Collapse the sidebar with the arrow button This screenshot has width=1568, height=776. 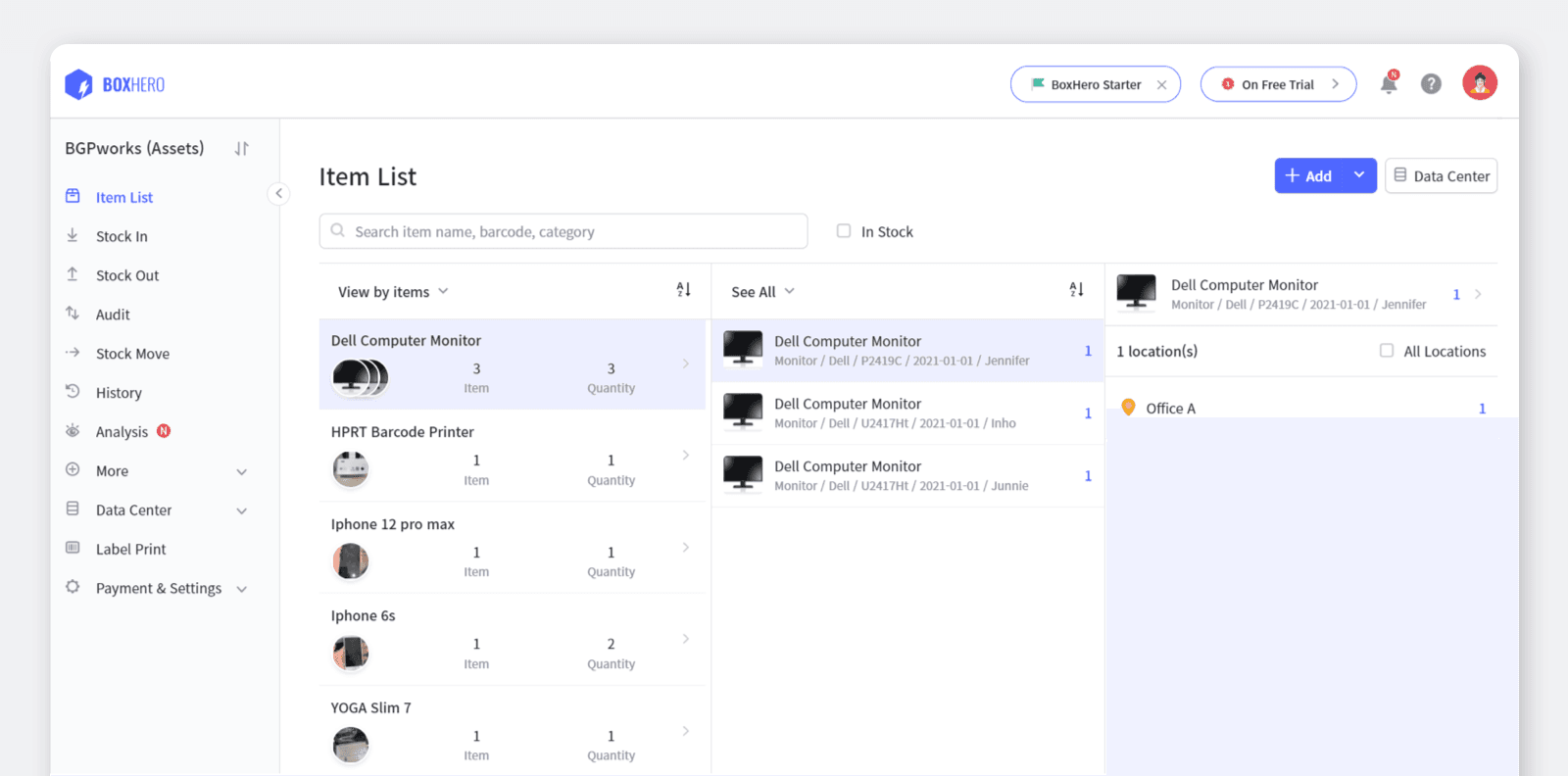278,193
